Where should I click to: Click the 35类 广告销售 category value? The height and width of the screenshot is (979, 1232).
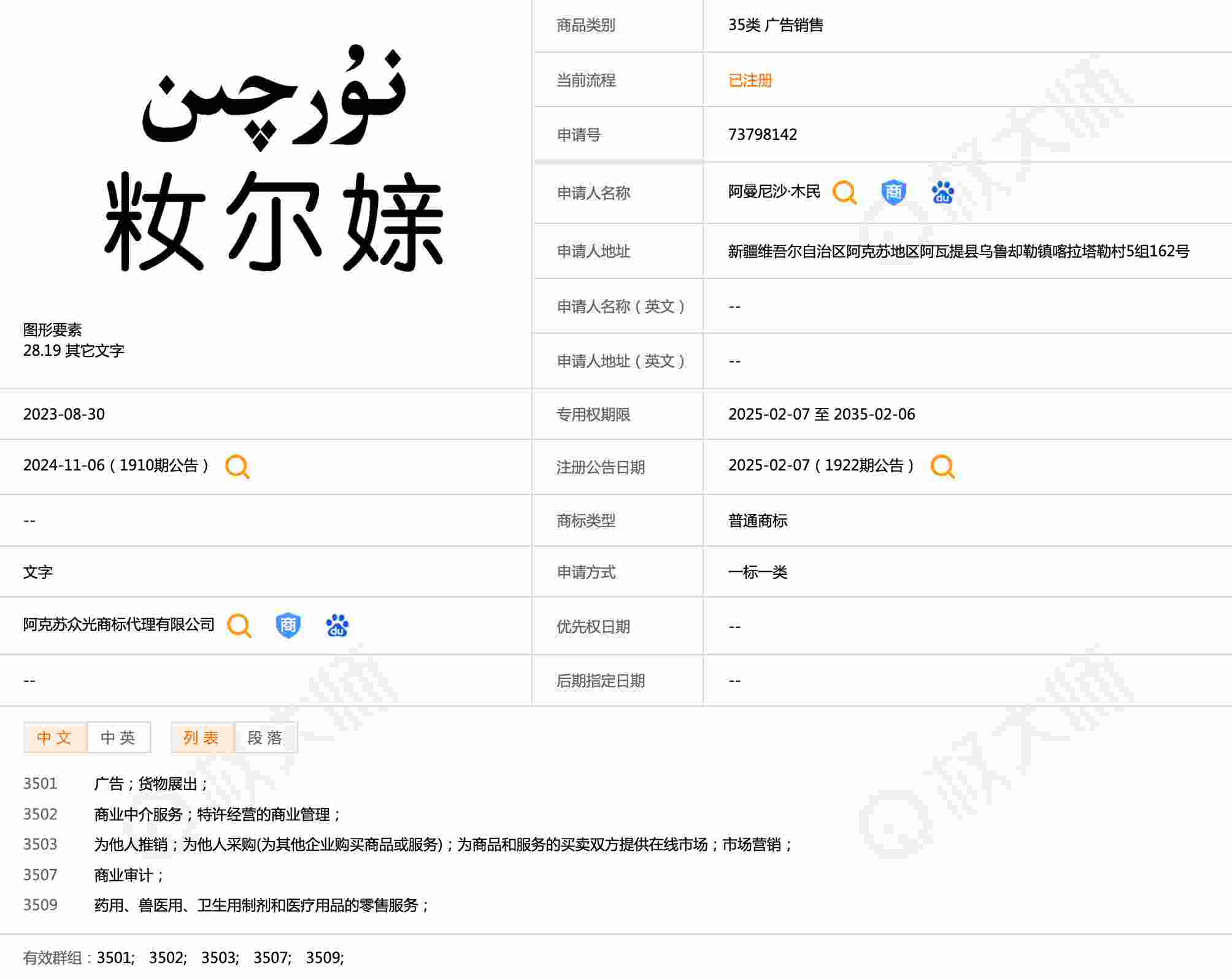pos(776,25)
